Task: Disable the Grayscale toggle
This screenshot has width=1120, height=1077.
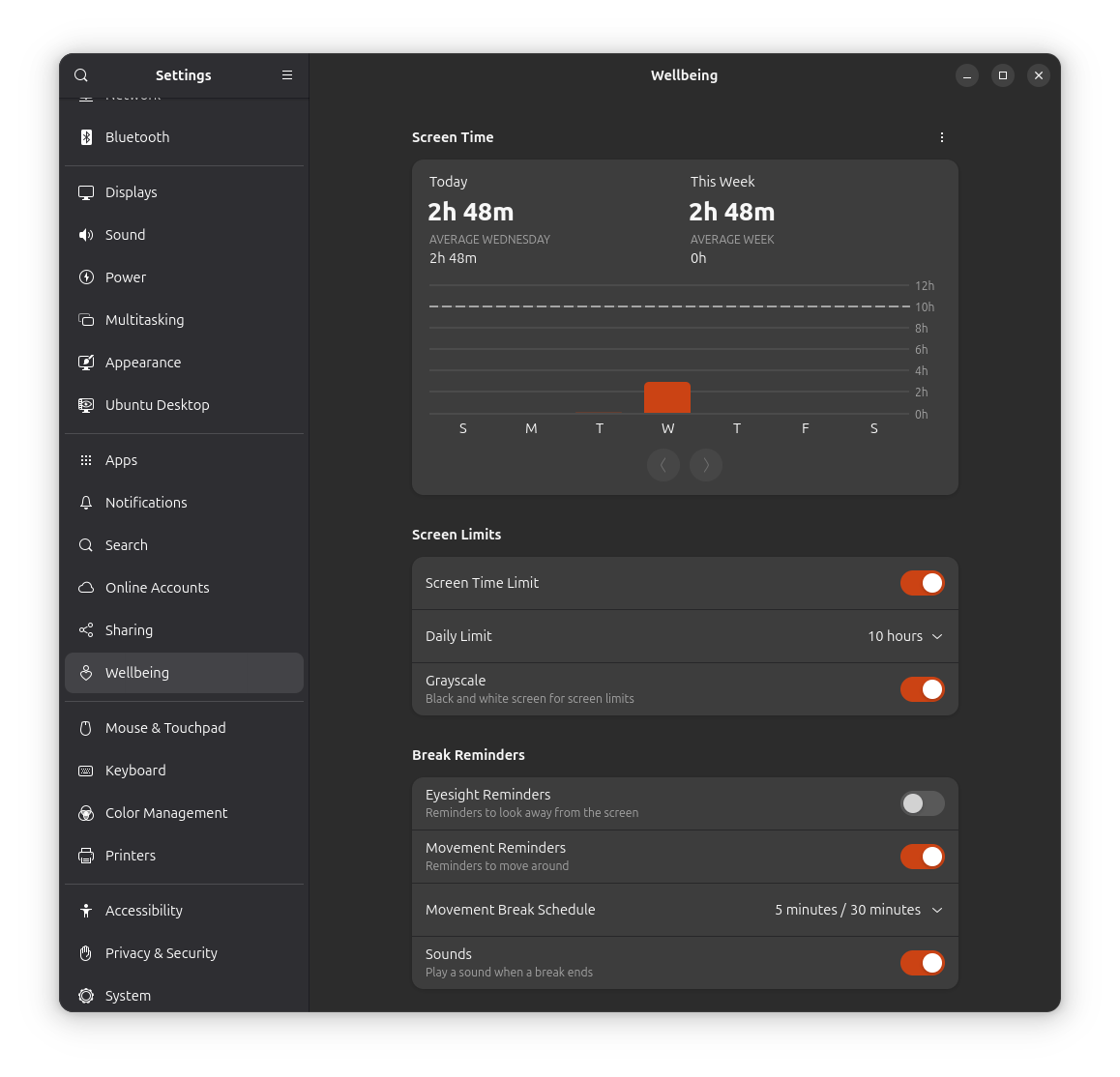Action: (922, 688)
